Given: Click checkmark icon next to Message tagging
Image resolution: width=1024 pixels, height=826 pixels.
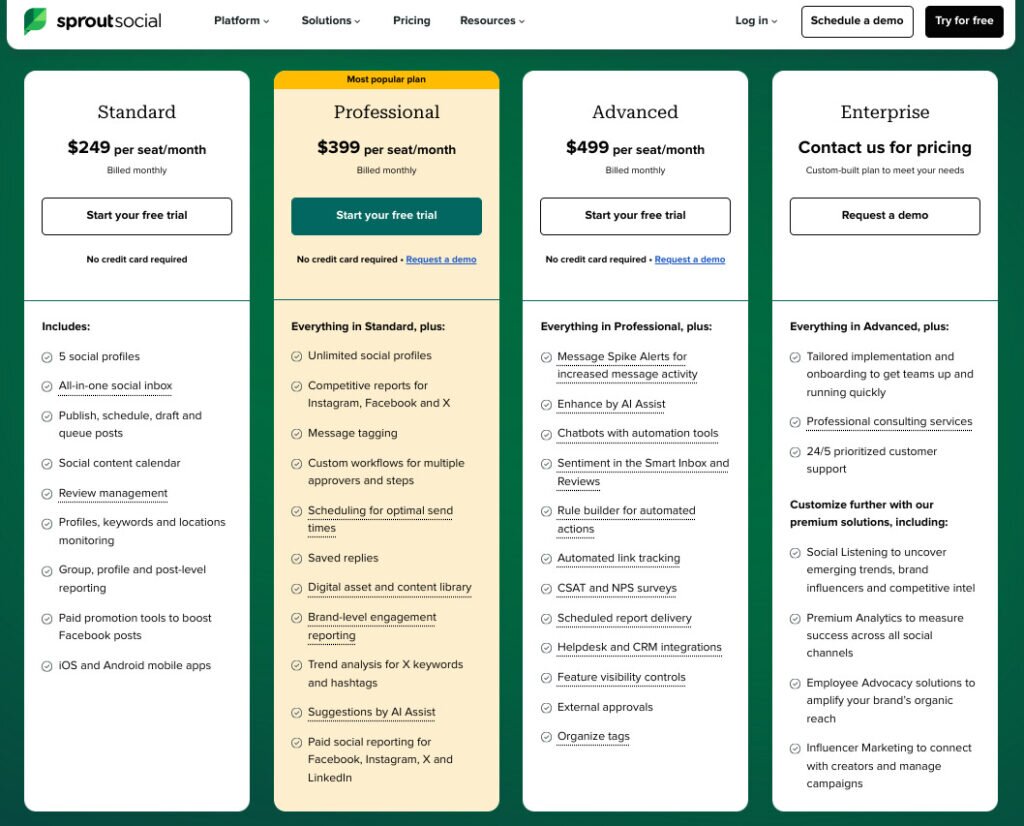Looking at the screenshot, I should pos(297,434).
